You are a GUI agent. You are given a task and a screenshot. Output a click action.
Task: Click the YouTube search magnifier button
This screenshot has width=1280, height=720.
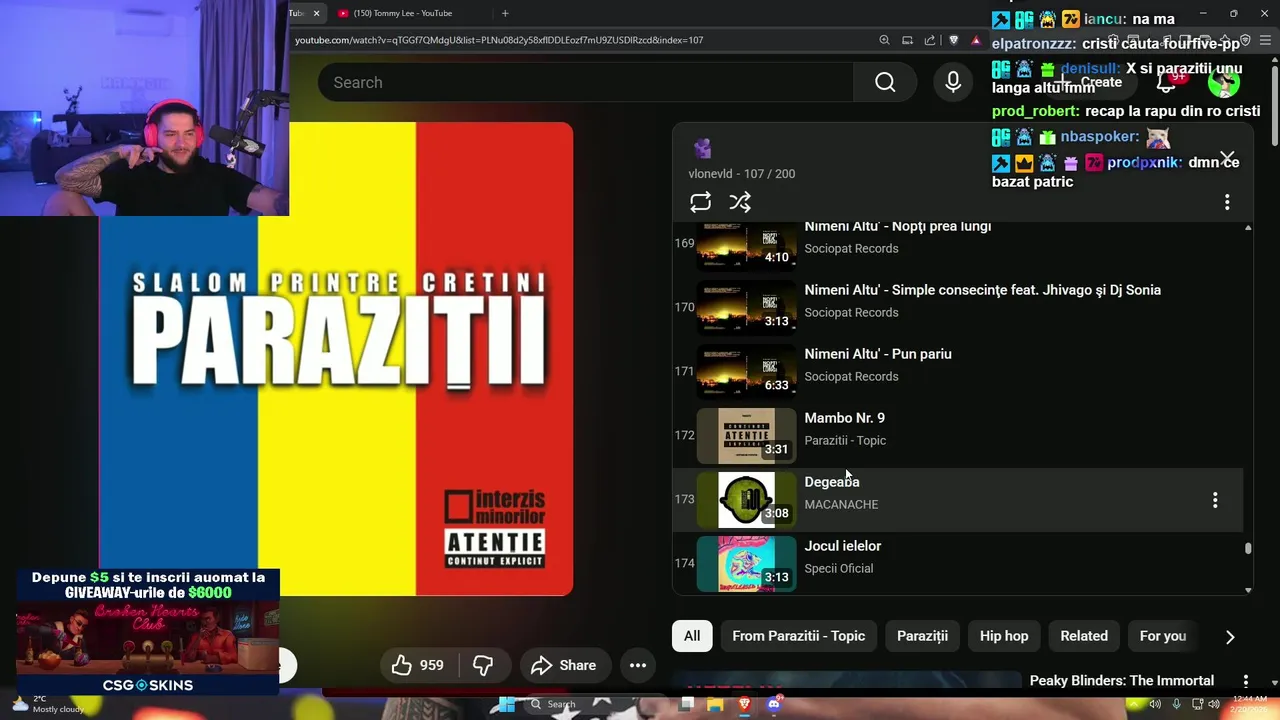pyautogui.click(x=885, y=82)
